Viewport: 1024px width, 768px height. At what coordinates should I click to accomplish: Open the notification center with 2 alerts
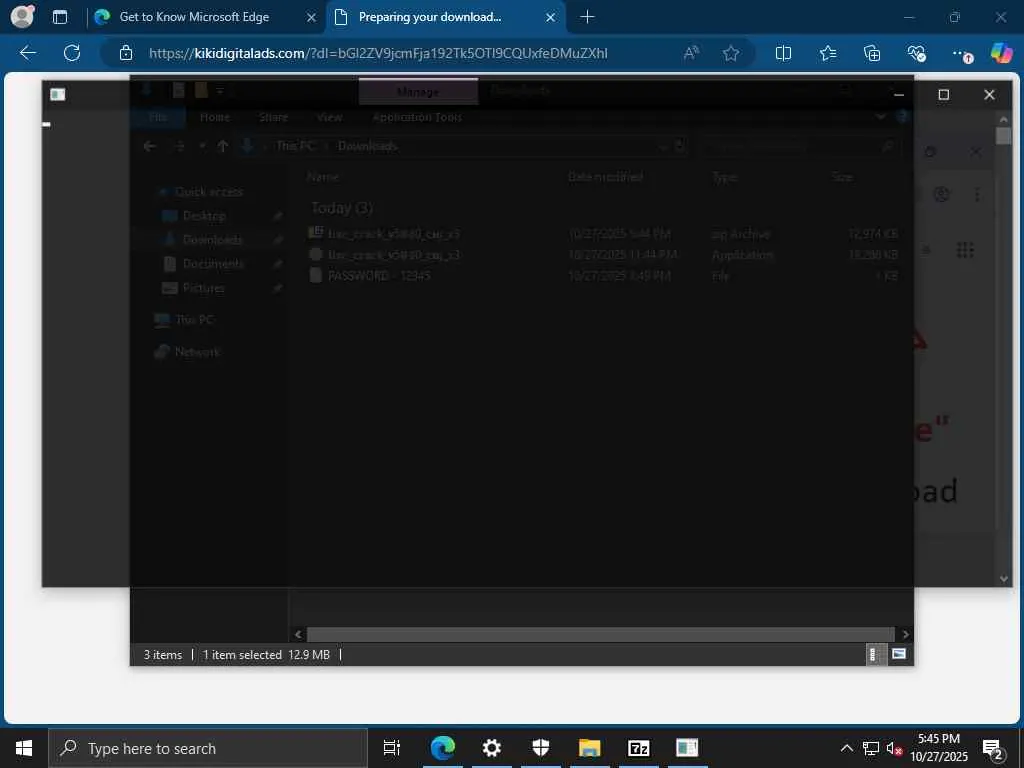(993, 749)
